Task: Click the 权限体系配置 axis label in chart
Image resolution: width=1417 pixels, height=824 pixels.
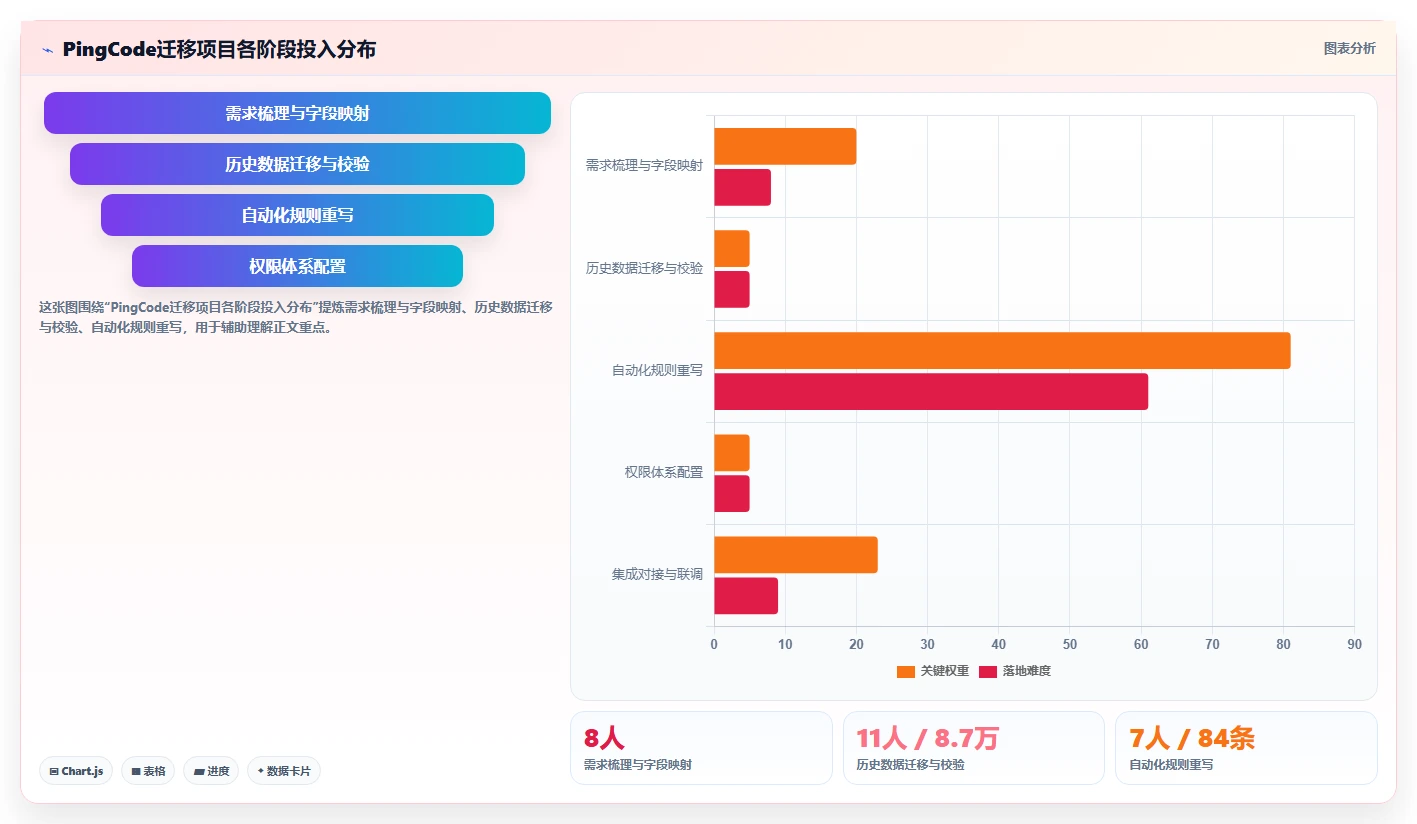Action: pyautogui.click(x=664, y=472)
